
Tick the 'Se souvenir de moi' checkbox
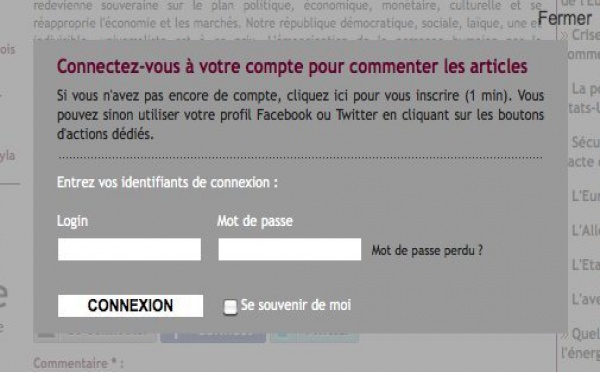(x=230, y=307)
